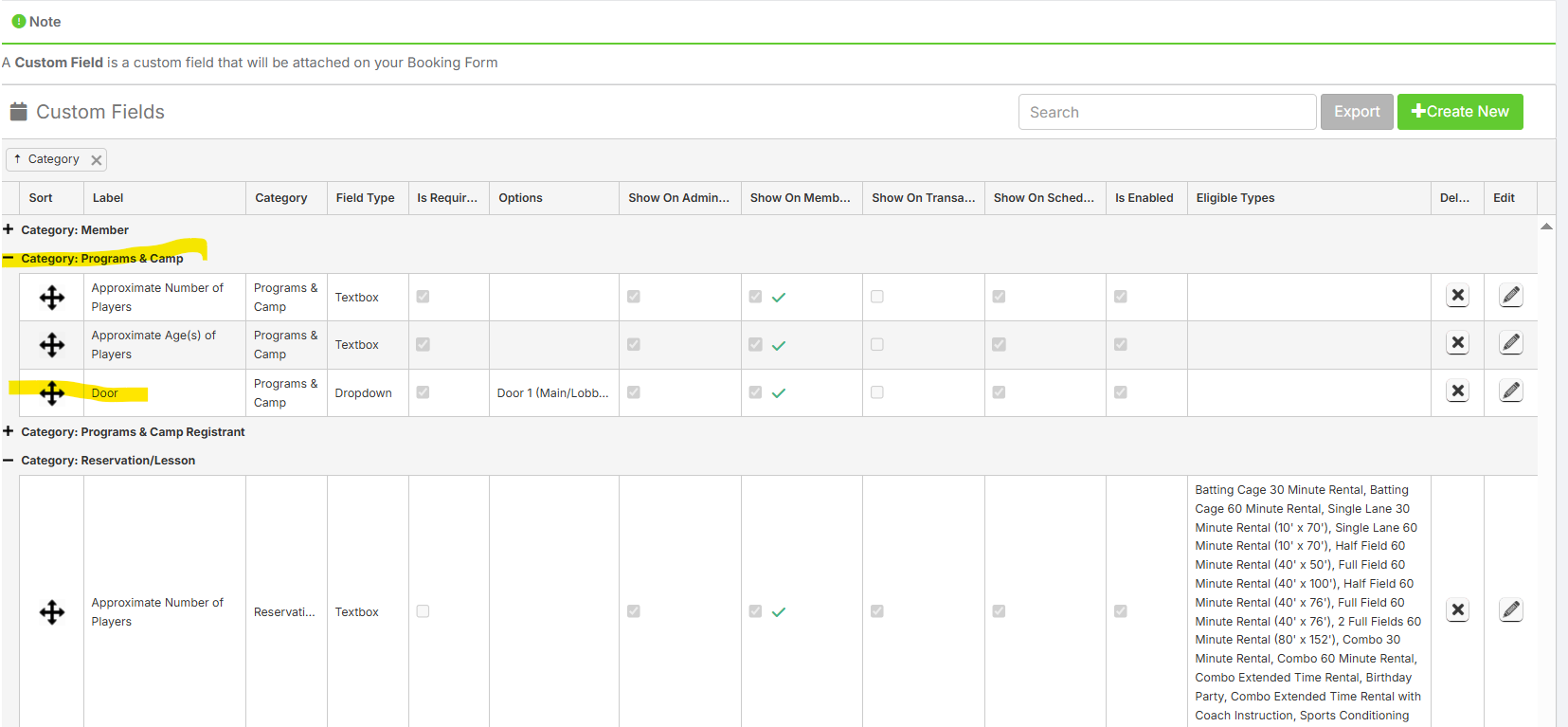Screen dimensions: 1568x727
Task: Toggle Is Required checkbox for Door field
Action: pos(423,392)
